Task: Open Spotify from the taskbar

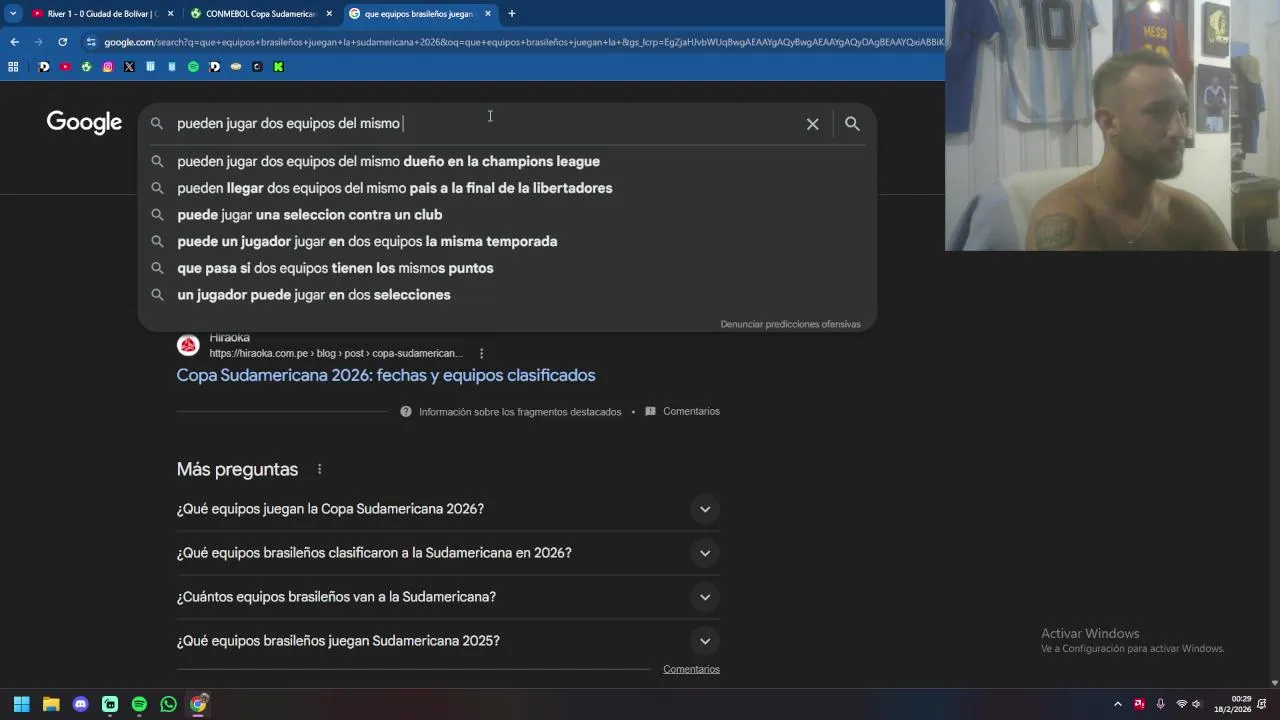Action: click(x=139, y=704)
